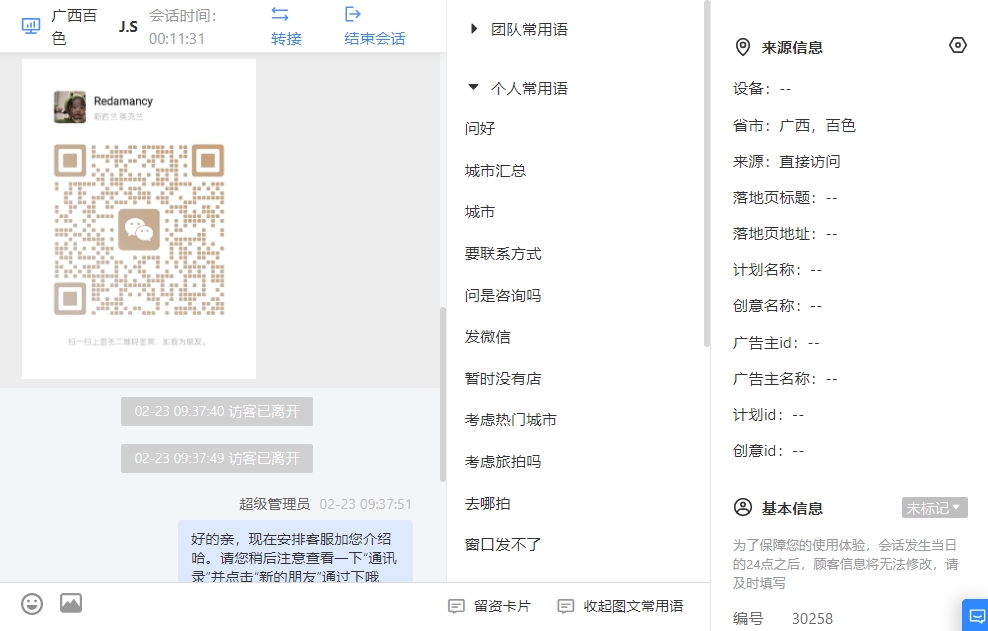Click the 会话时间 00:11:31 timer

[x=183, y=26]
